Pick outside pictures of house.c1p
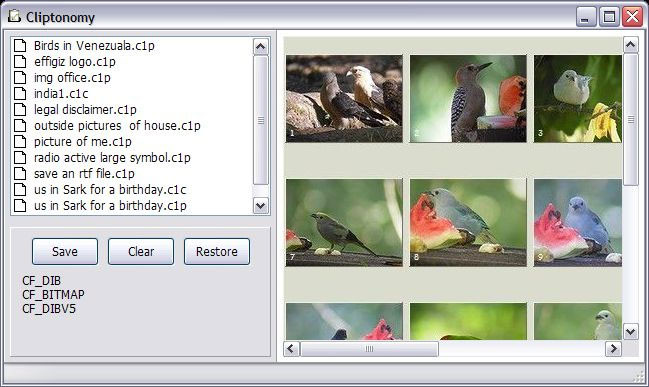This screenshot has height=387, width=649. 117,125
